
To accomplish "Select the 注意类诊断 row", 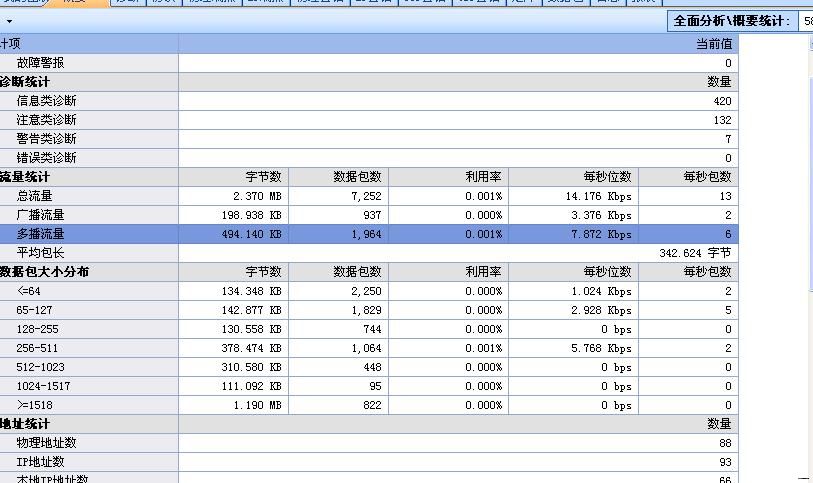I will point(46,120).
